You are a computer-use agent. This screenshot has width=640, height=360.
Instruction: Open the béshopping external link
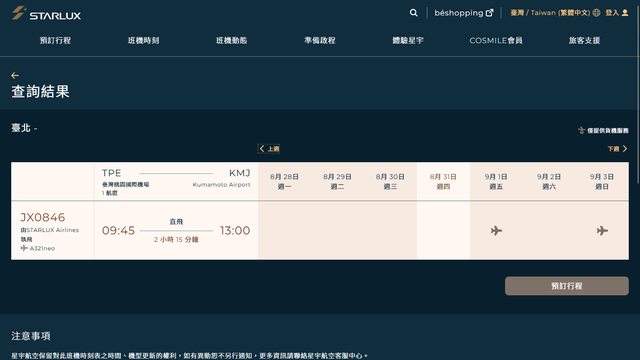(464, 13)
